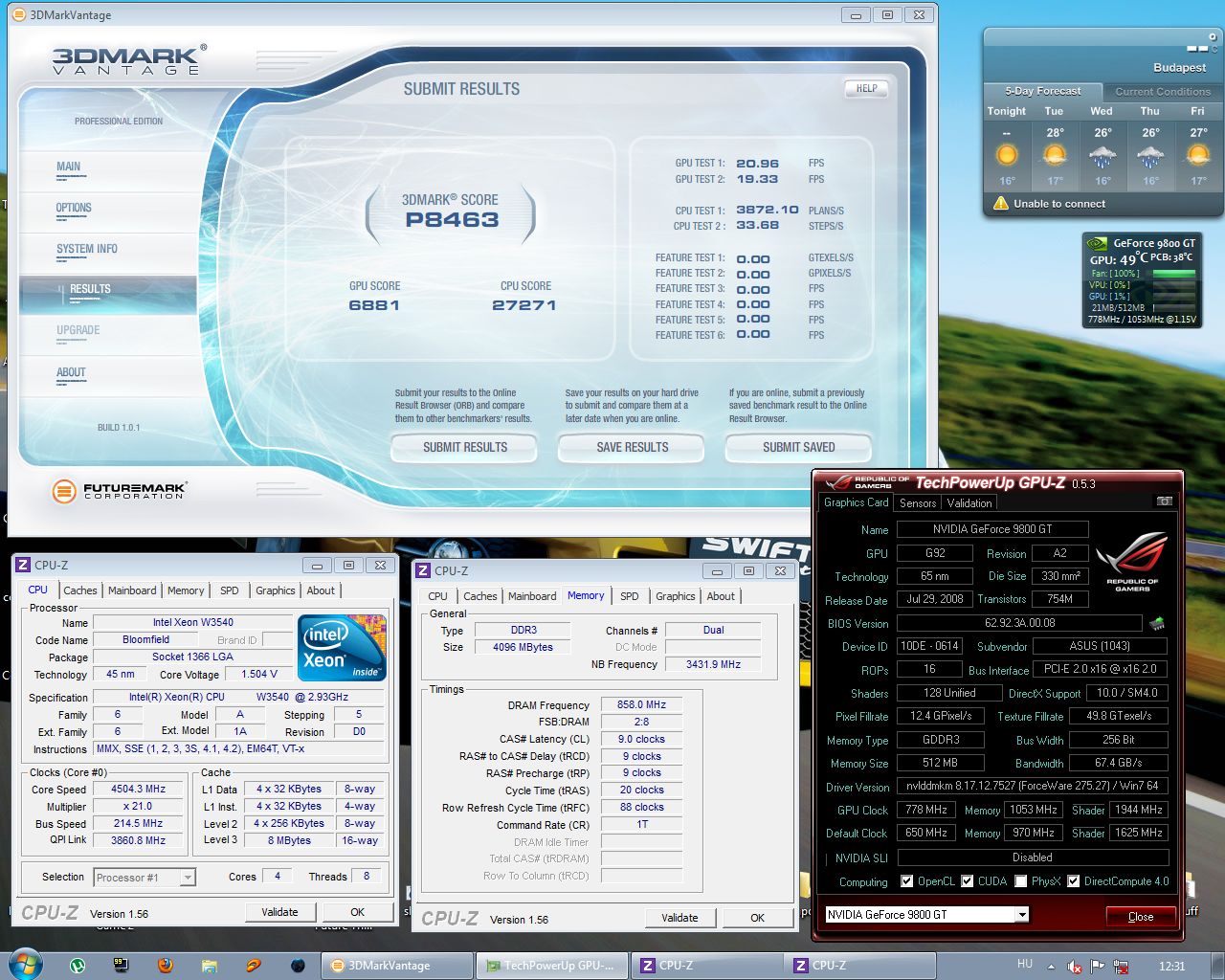Switch to TechPowerUp GPU-Z taskbar button
This screenshot has height=980, width=1225.
(x=552, y=966)
